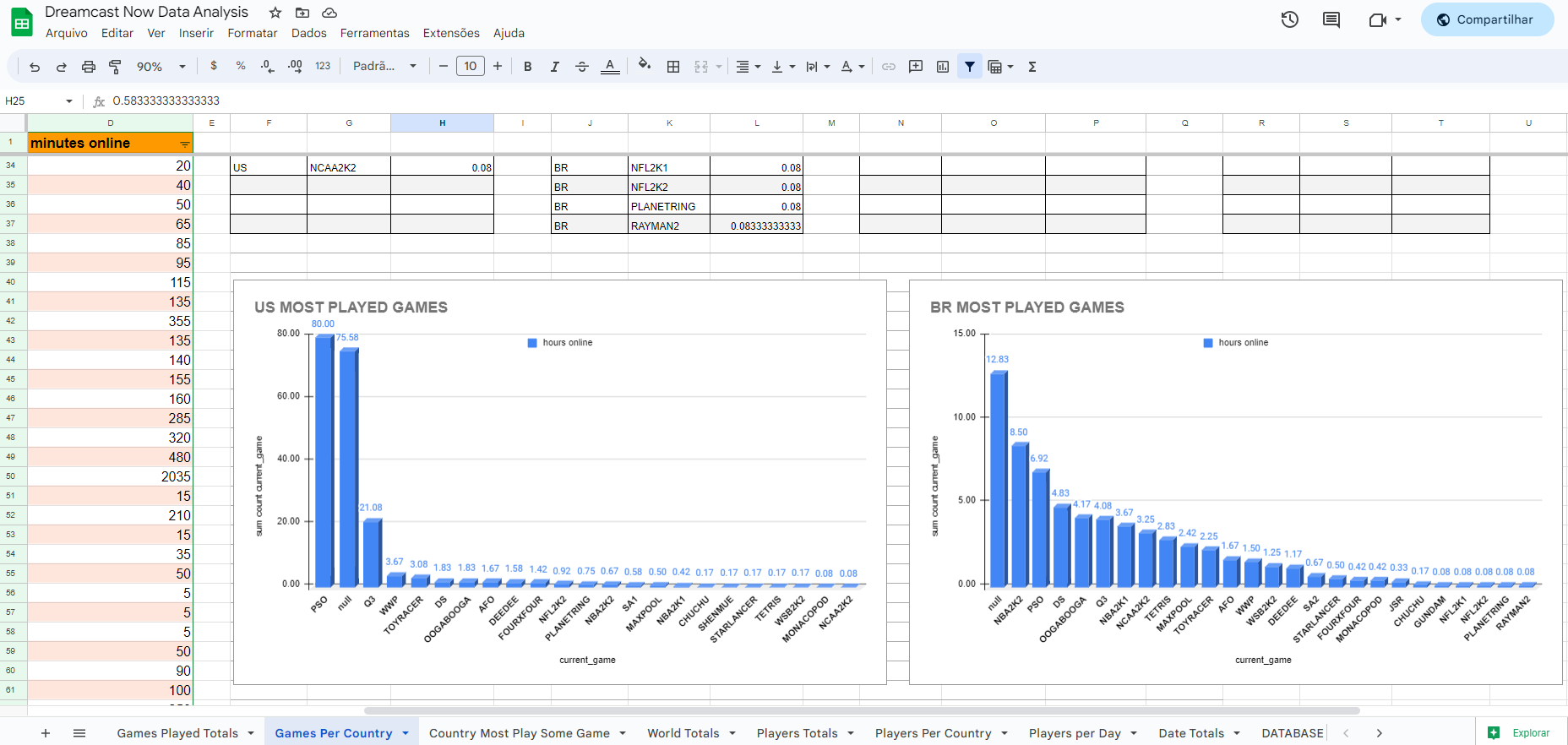The height and width of the screenshot is (745, 1568).
Task: Open text wrapping dropdown
Action: click(818, 67)
